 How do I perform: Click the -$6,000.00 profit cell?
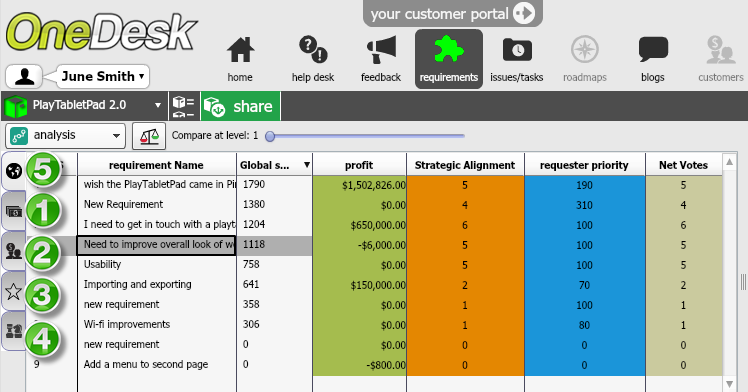(x=360, y=245)
